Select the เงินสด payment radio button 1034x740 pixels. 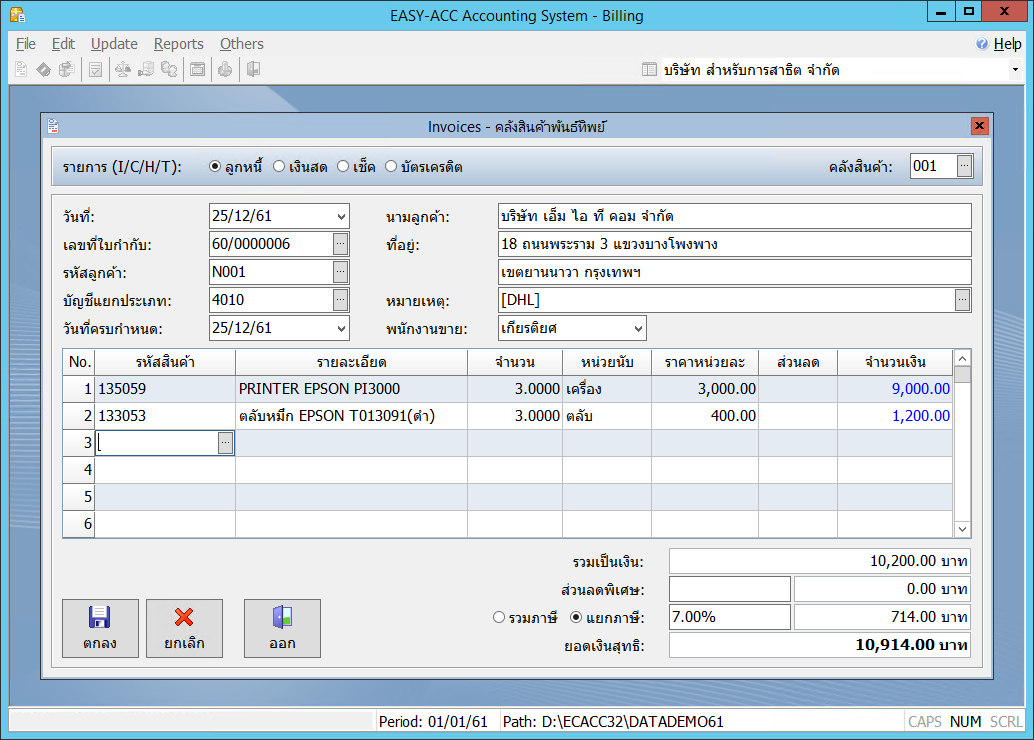coord(280,167)
